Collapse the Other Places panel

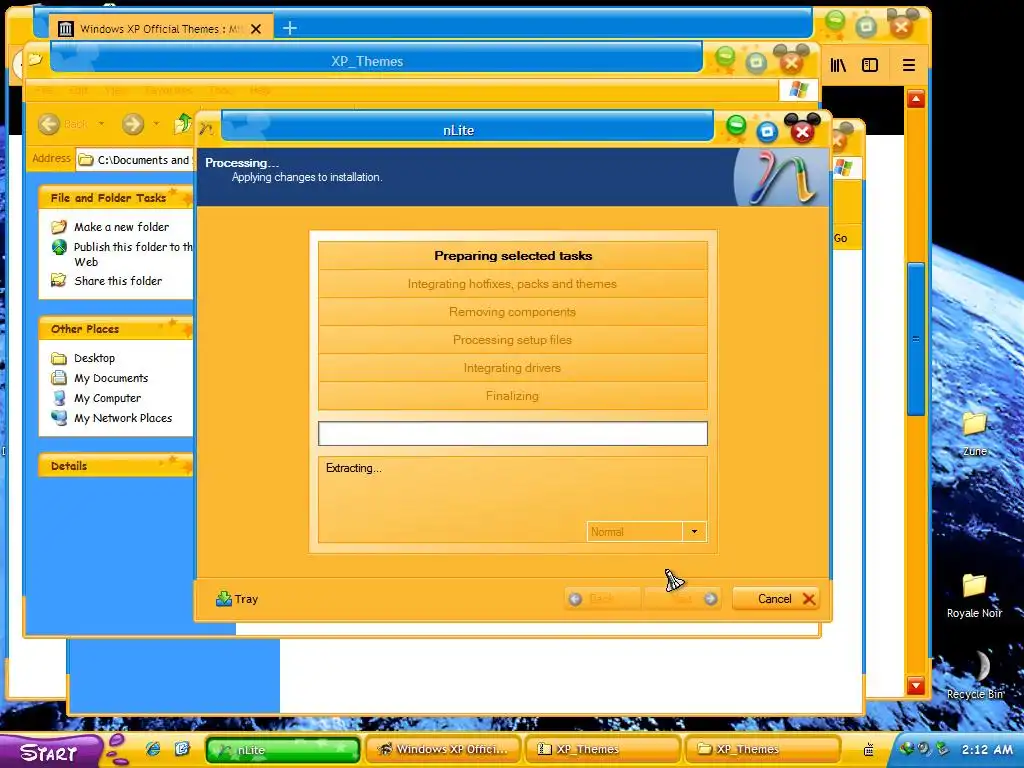(116, 328)
